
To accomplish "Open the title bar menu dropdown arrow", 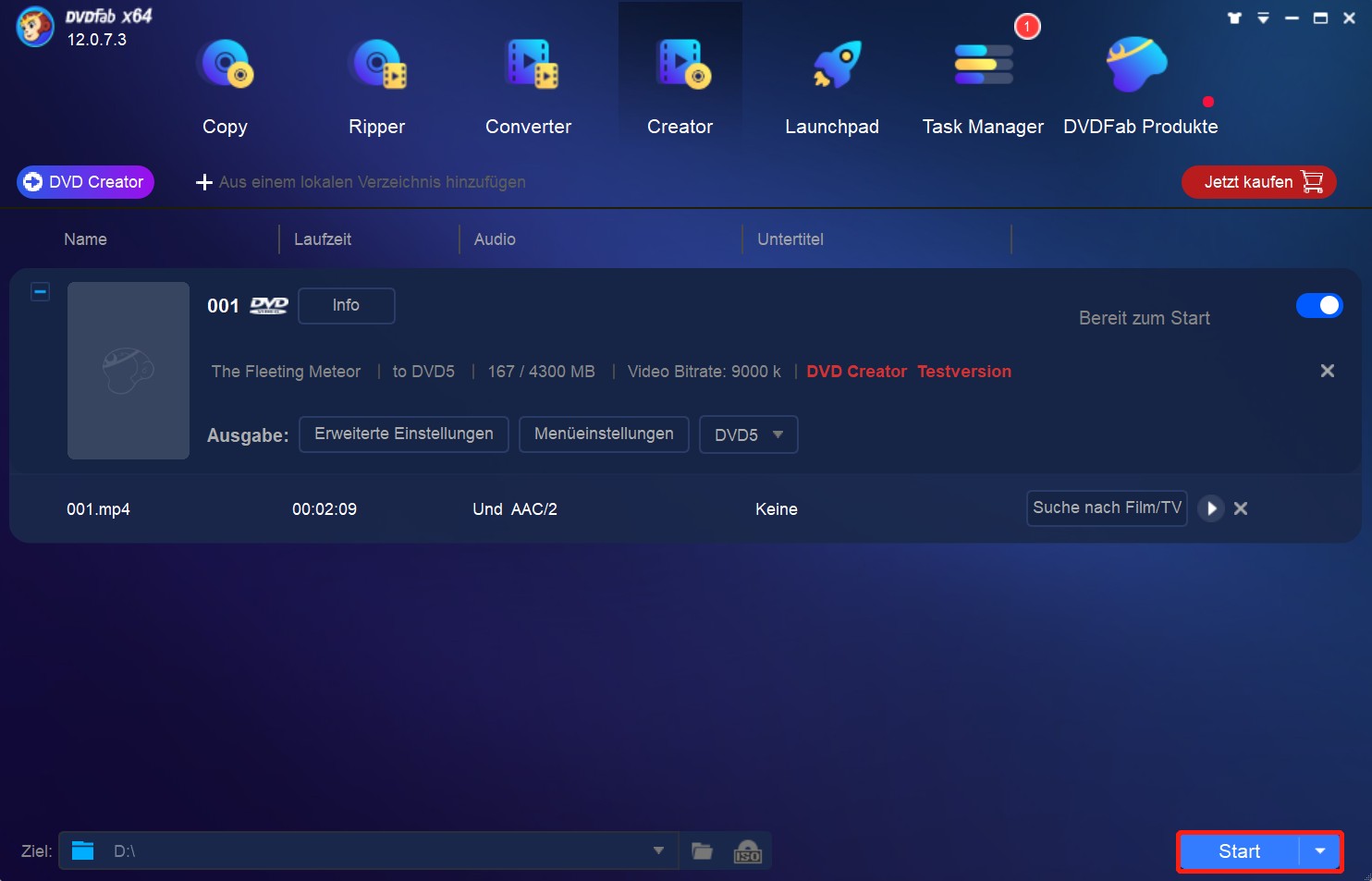I will pos(1263,18).
